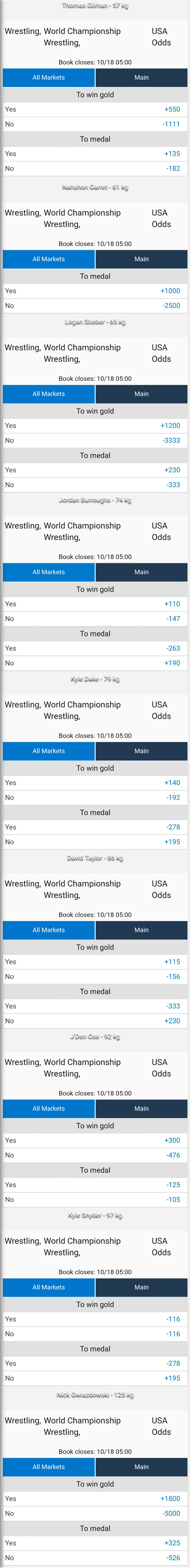
Task: Switch to Main tab for Nahshon Garrett
Action: 141,259
